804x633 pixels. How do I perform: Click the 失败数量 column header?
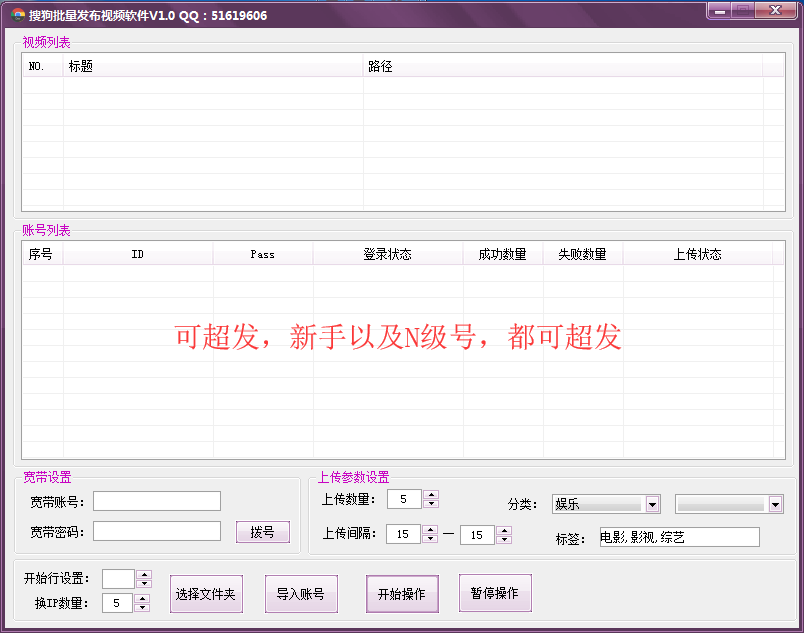[583, 254]
